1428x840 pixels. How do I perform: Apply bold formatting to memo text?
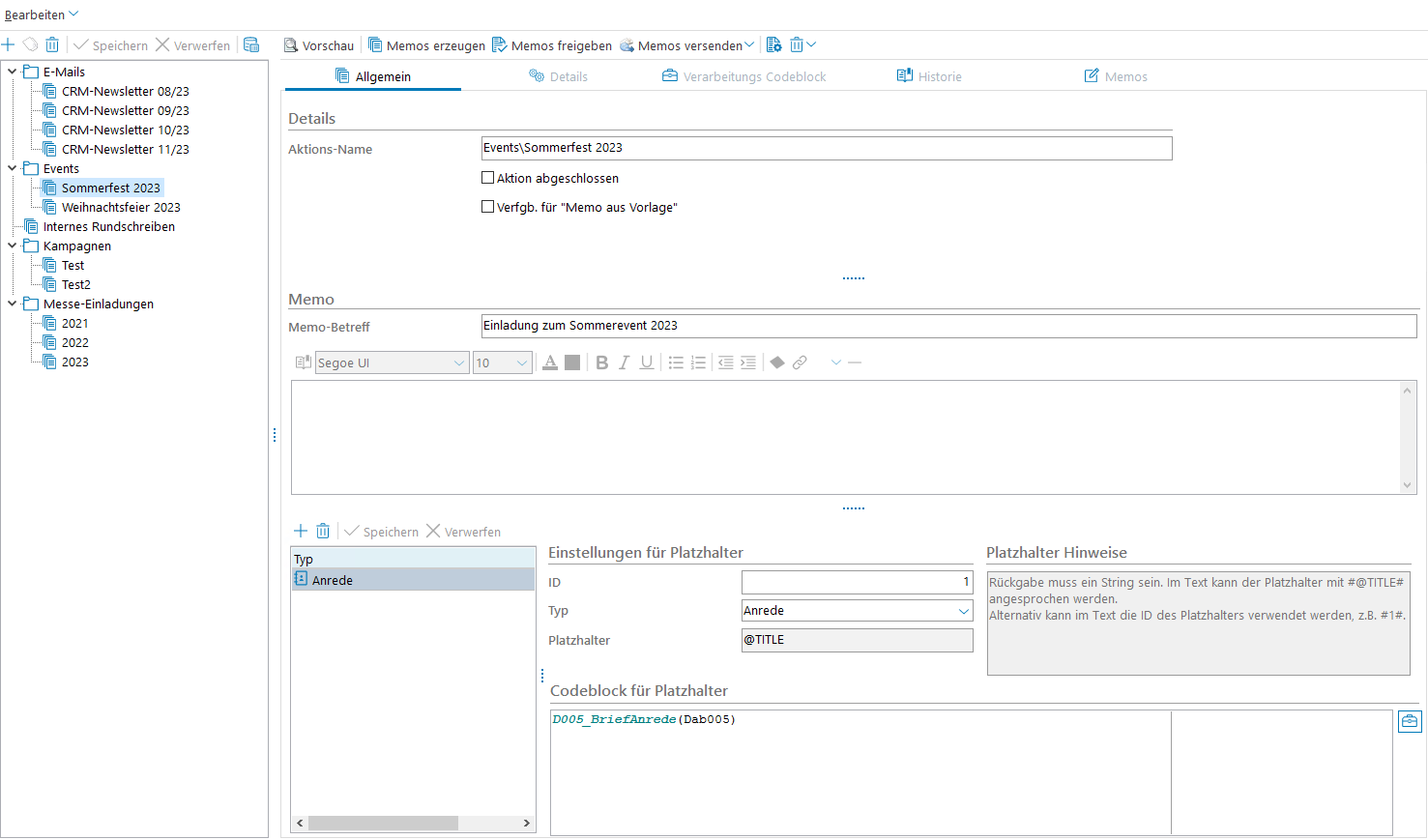(x=601, y=362)
